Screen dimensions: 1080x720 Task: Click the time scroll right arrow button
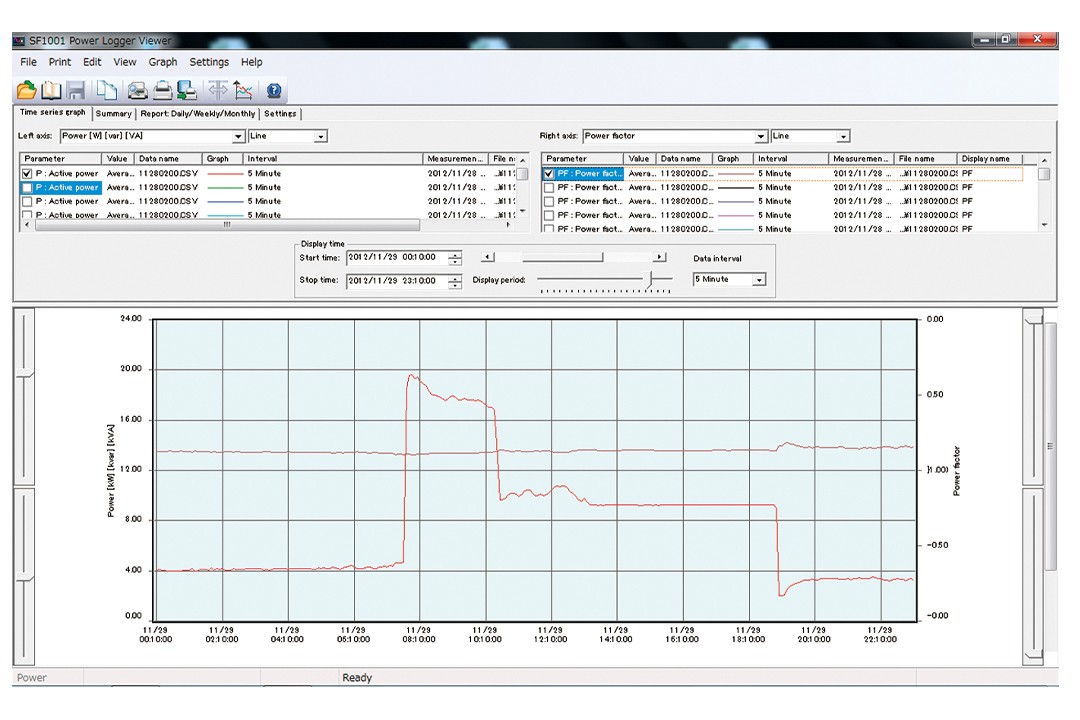pyautogui.click(x=659, y=257)
